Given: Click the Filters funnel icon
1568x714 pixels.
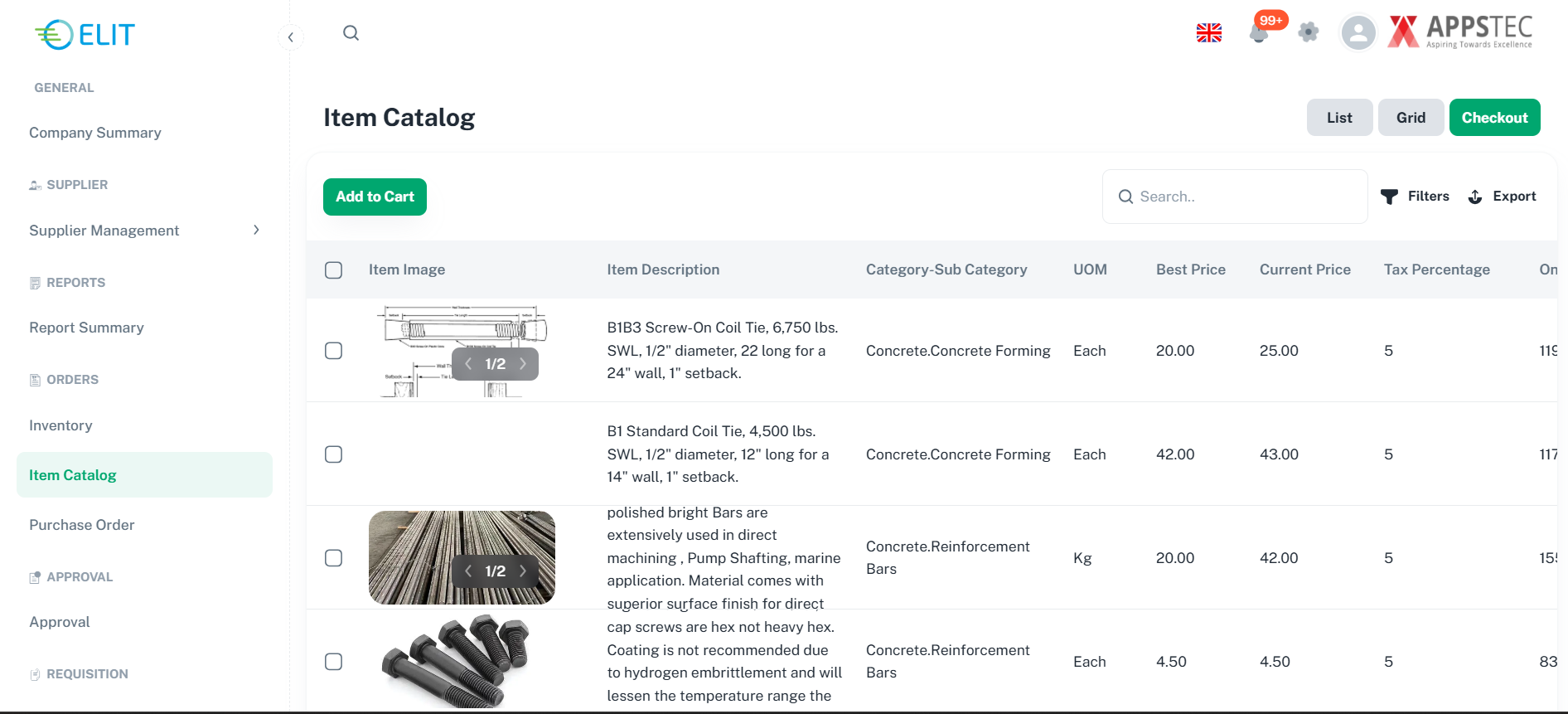Looking at the screenshot, I should pyautogui.click(x=1390, y=197).
